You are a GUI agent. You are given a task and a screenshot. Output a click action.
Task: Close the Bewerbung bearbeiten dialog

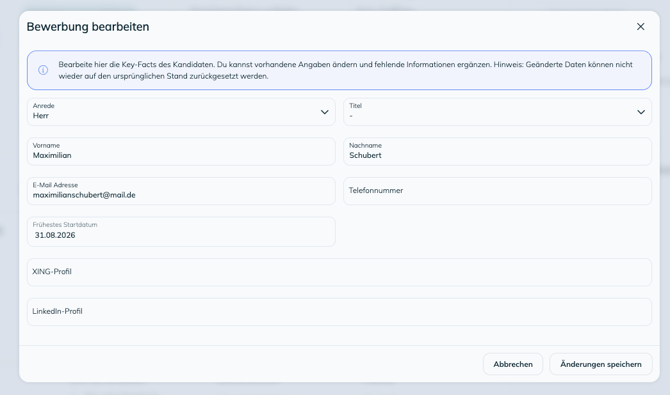640,27
